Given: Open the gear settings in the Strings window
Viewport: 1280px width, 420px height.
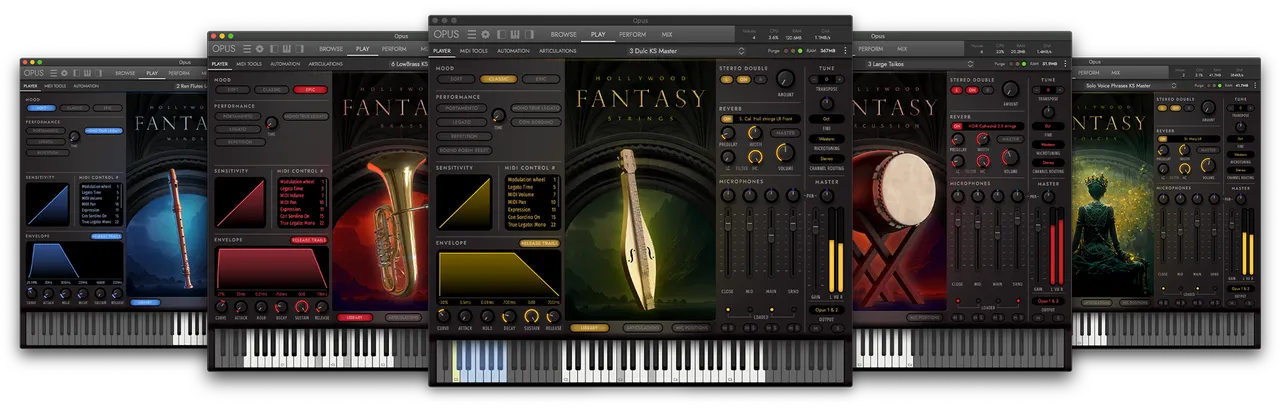Looking at the screenshot, I should pos(485,34).
